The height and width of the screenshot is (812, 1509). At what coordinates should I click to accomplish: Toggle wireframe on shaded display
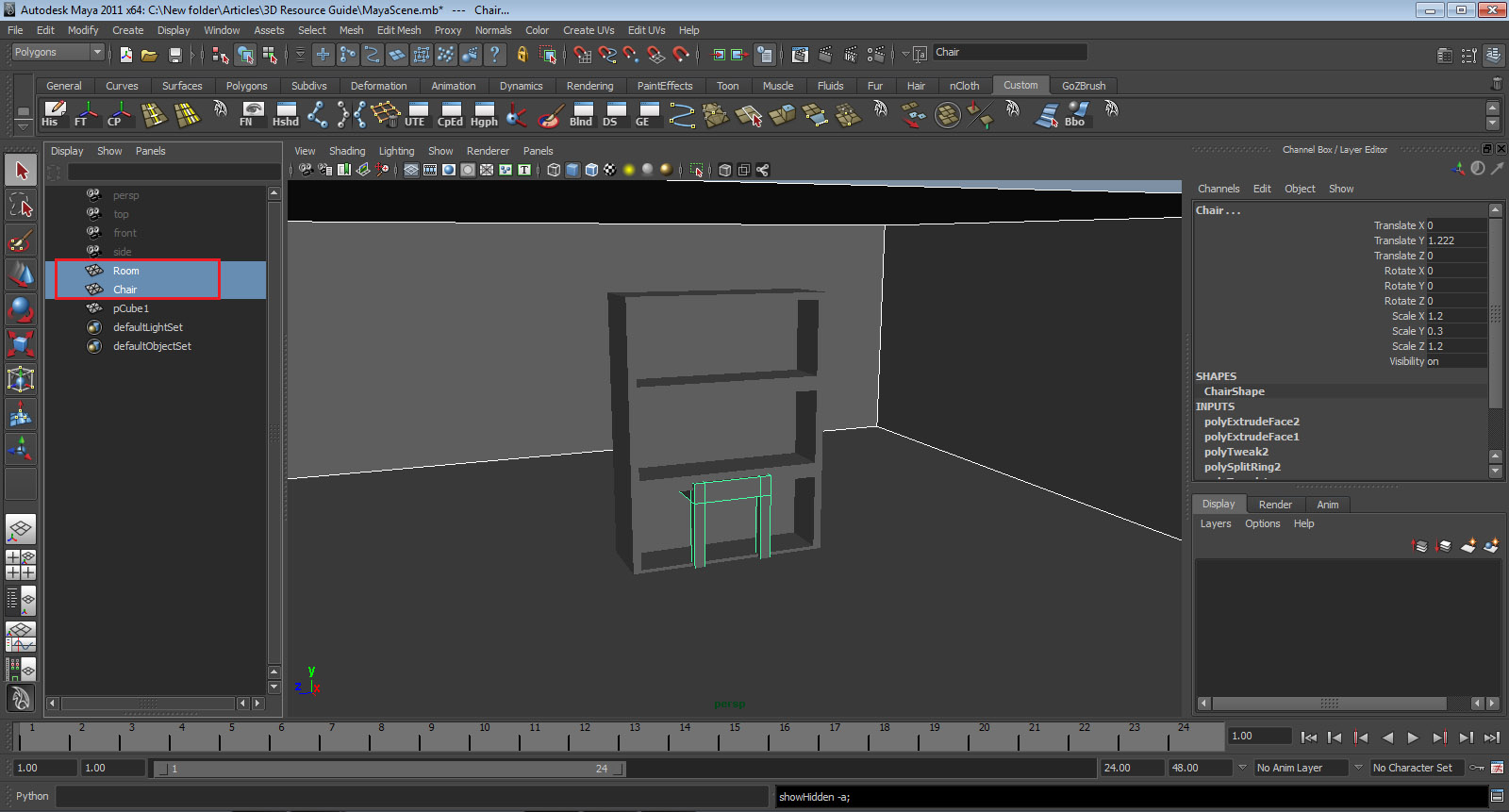tap(591, 170)
